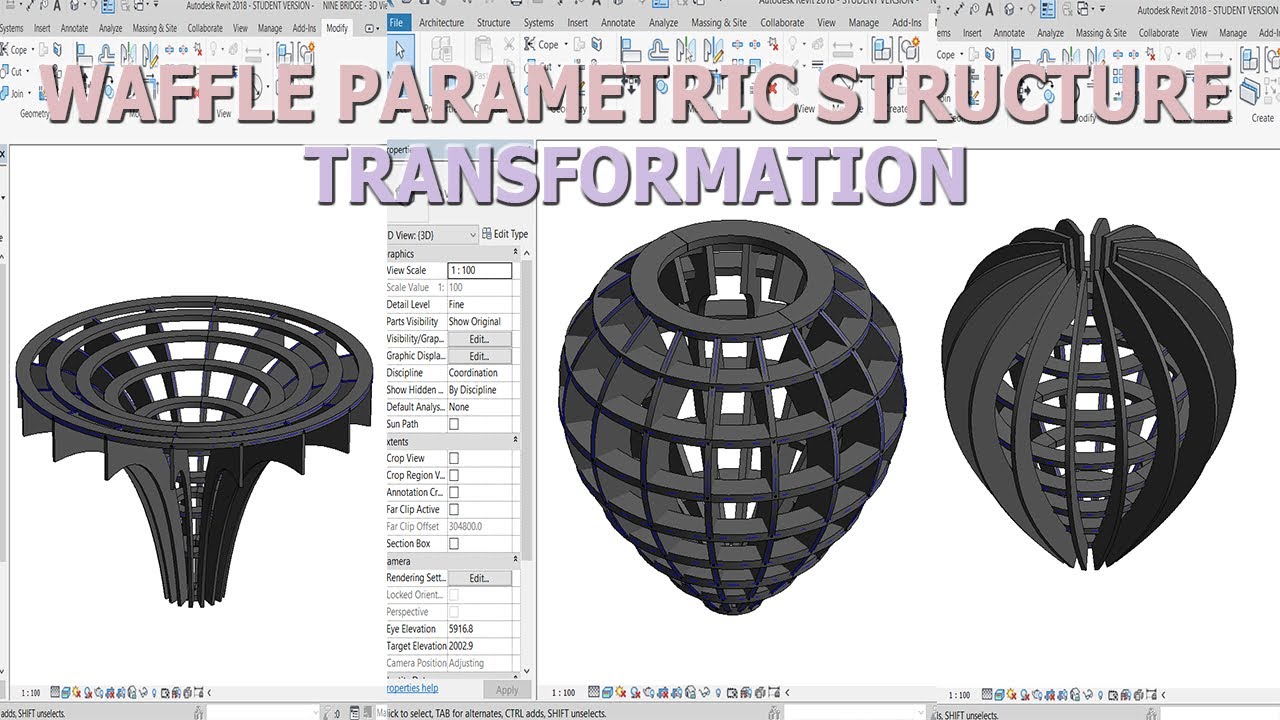Toggle the Perspective checkbox

tap(453, 612)
